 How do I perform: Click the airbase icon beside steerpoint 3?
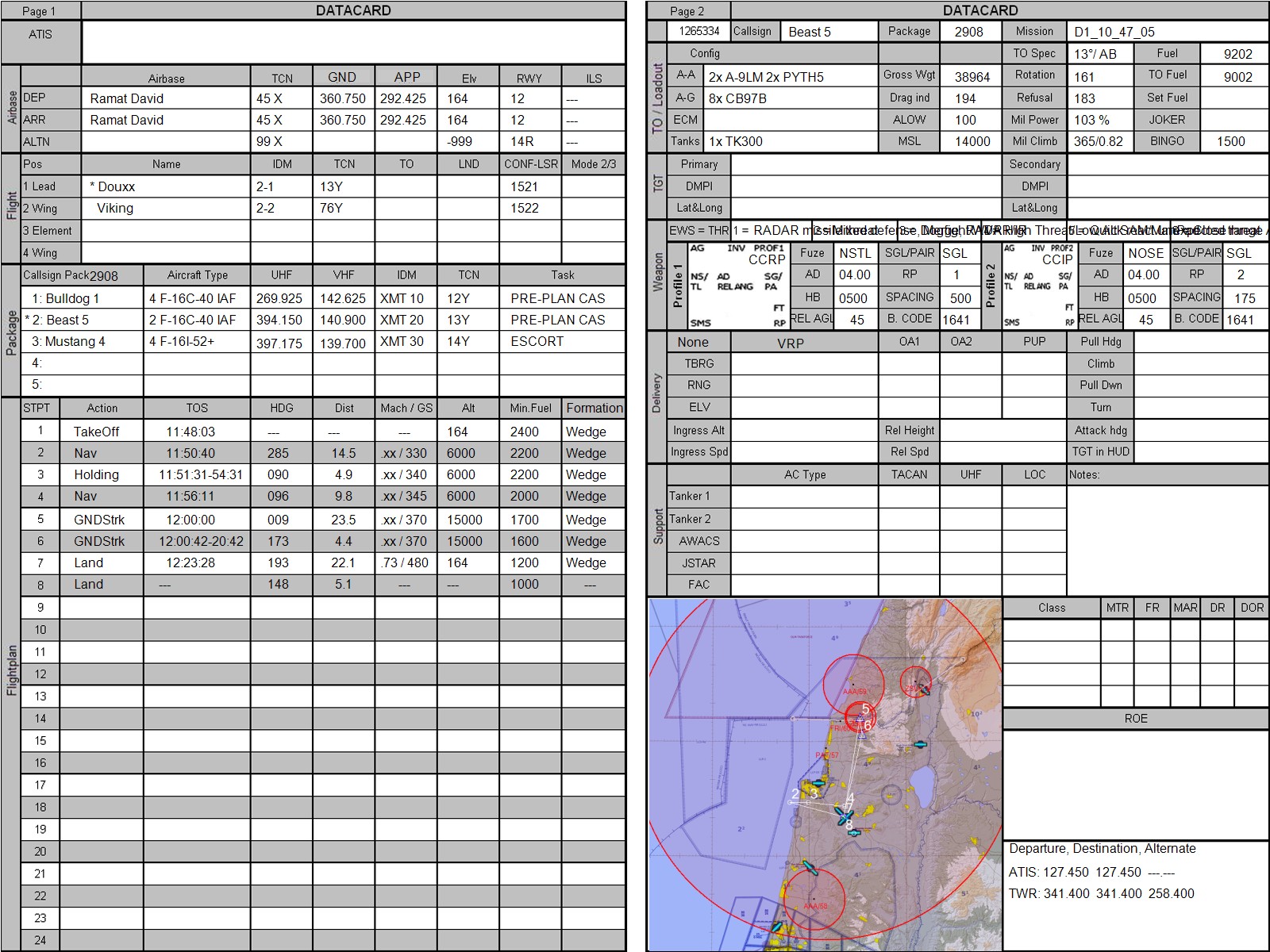point(818,783)
